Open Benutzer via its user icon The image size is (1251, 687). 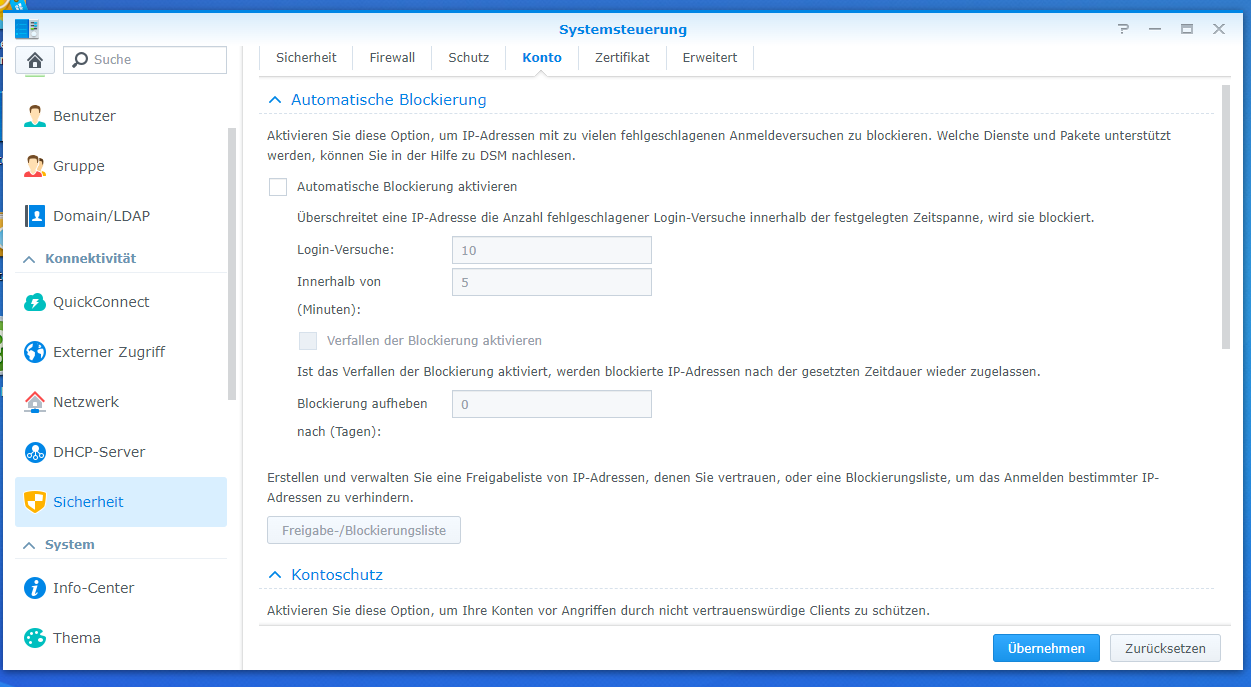point(35,116)
